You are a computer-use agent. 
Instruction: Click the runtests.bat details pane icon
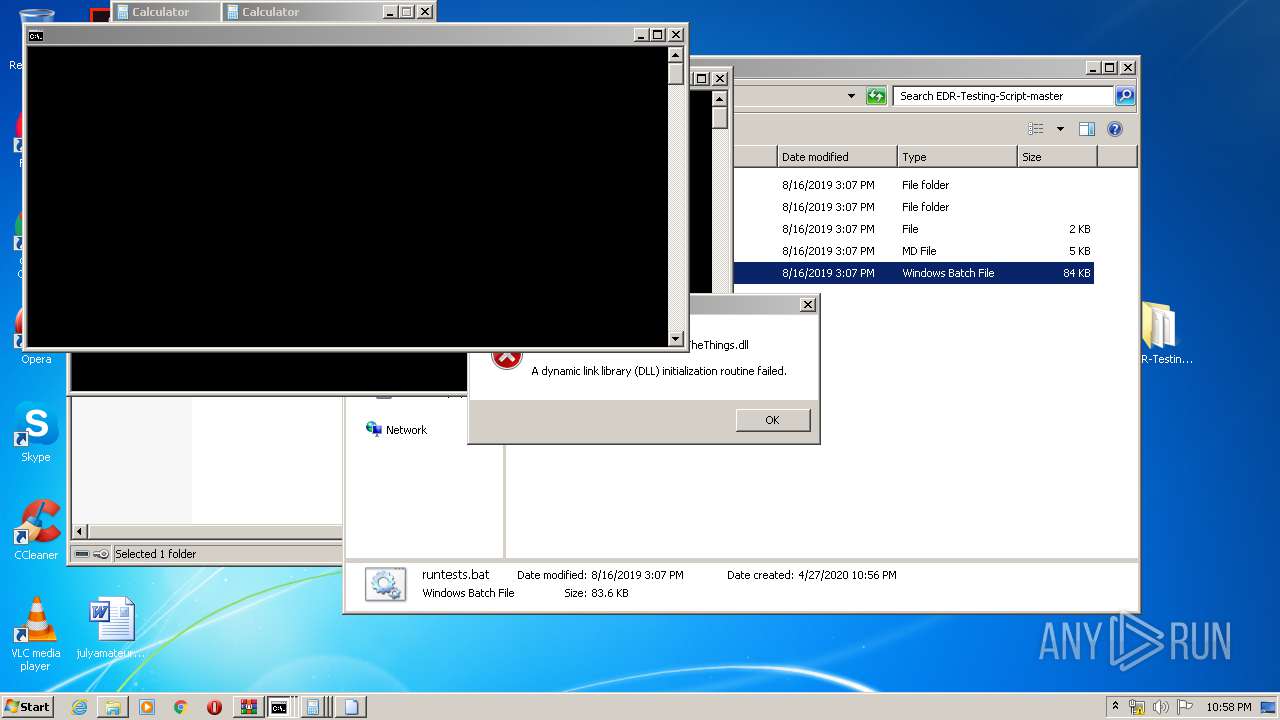(385, 584)
